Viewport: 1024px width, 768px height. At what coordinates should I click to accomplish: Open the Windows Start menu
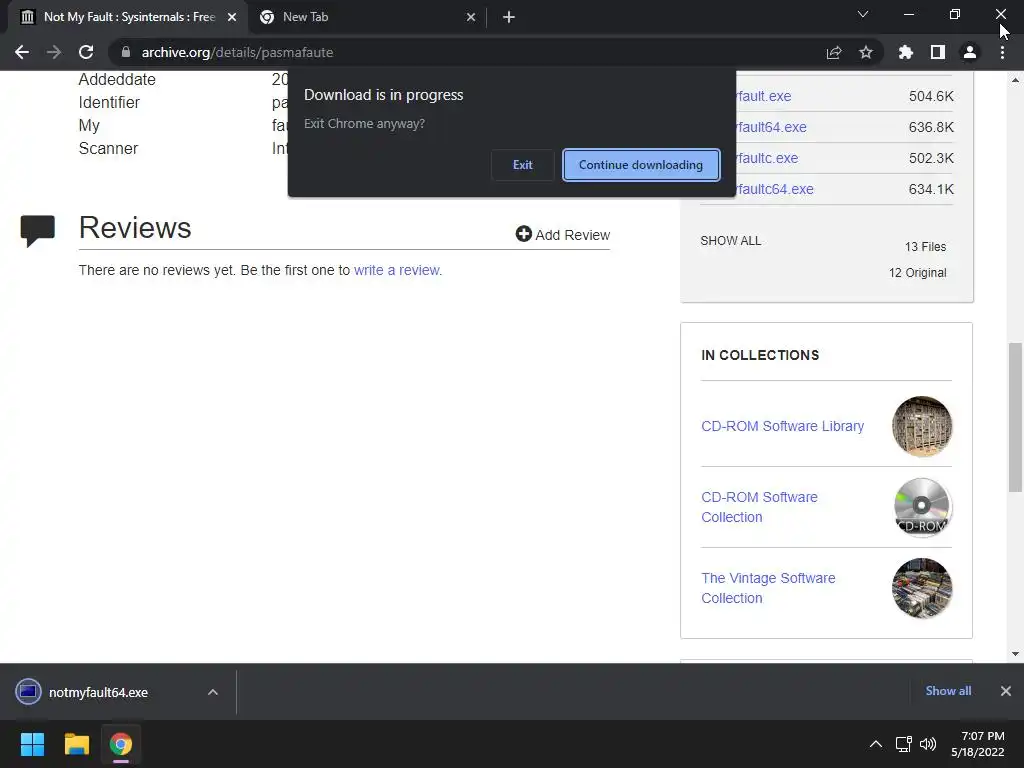coord(32,744)
